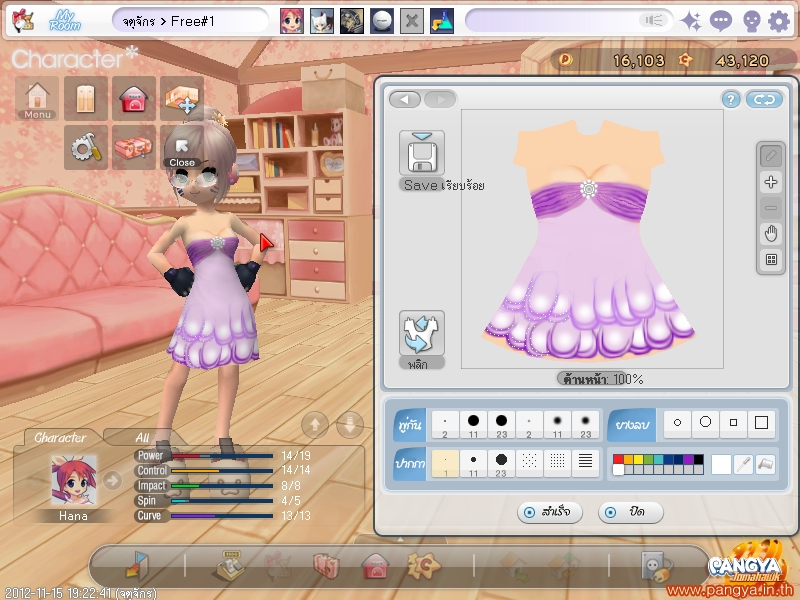The width and height of the screenshot is (800, 600).
Task: Toggle the grid view tool
Action: 771,260
